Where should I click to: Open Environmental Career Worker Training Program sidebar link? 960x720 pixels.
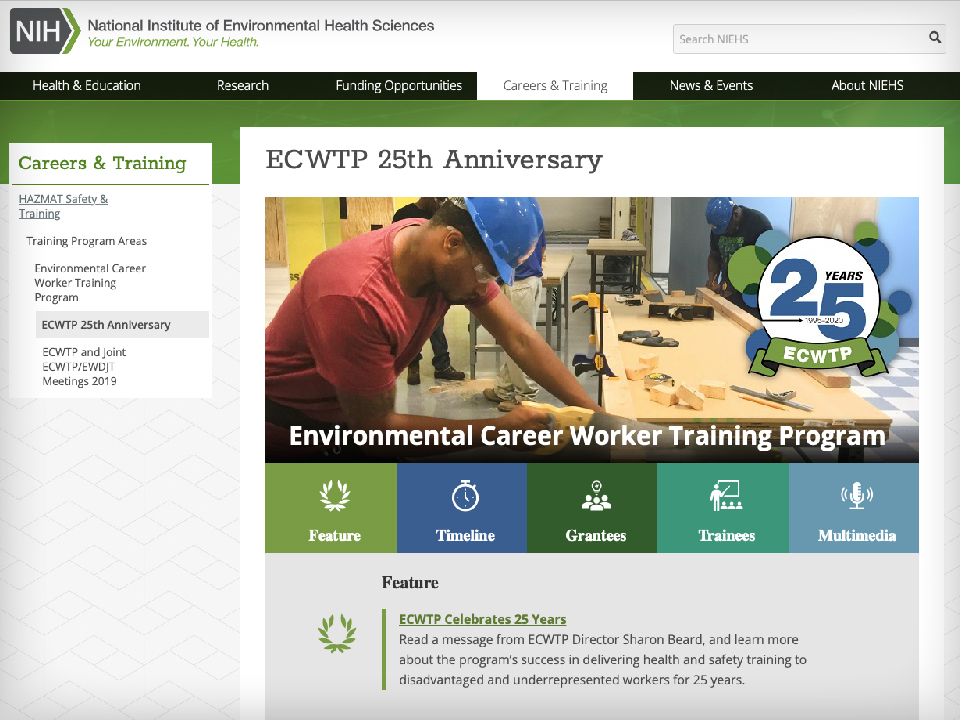90,283
